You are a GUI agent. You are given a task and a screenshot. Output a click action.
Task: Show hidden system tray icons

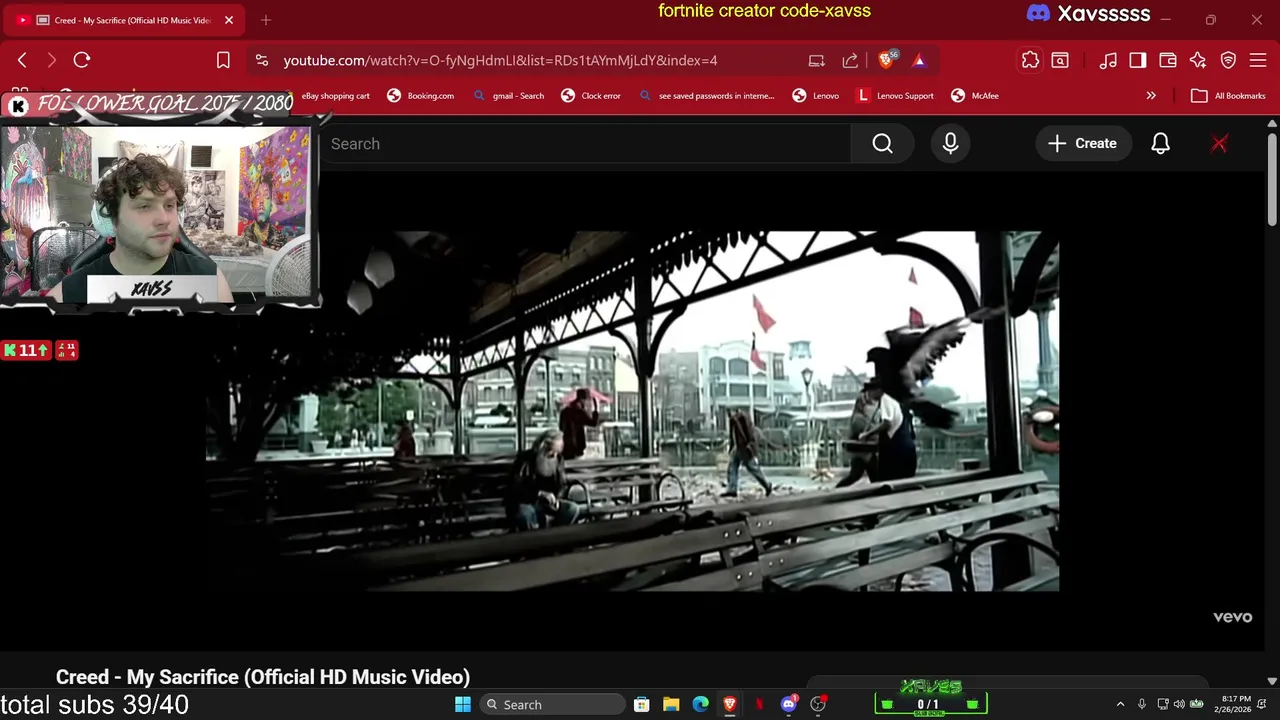pyautogui.click(x=1120, y=704)
